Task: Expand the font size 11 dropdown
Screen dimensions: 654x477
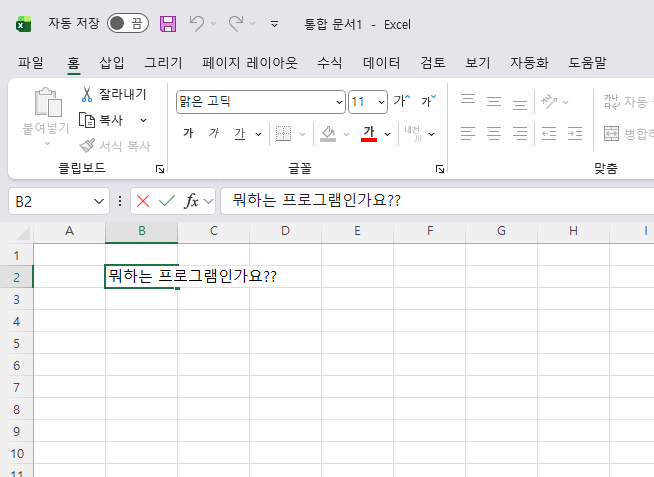Action: tap(381, 101)
